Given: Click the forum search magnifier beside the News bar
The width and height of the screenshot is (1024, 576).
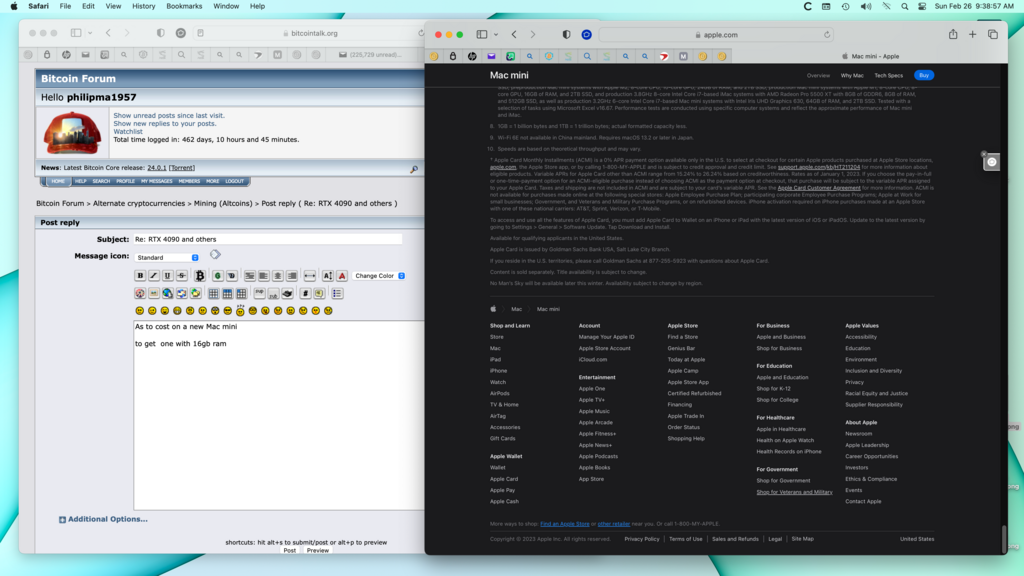Looking at the screenshot, I should 413,169.
